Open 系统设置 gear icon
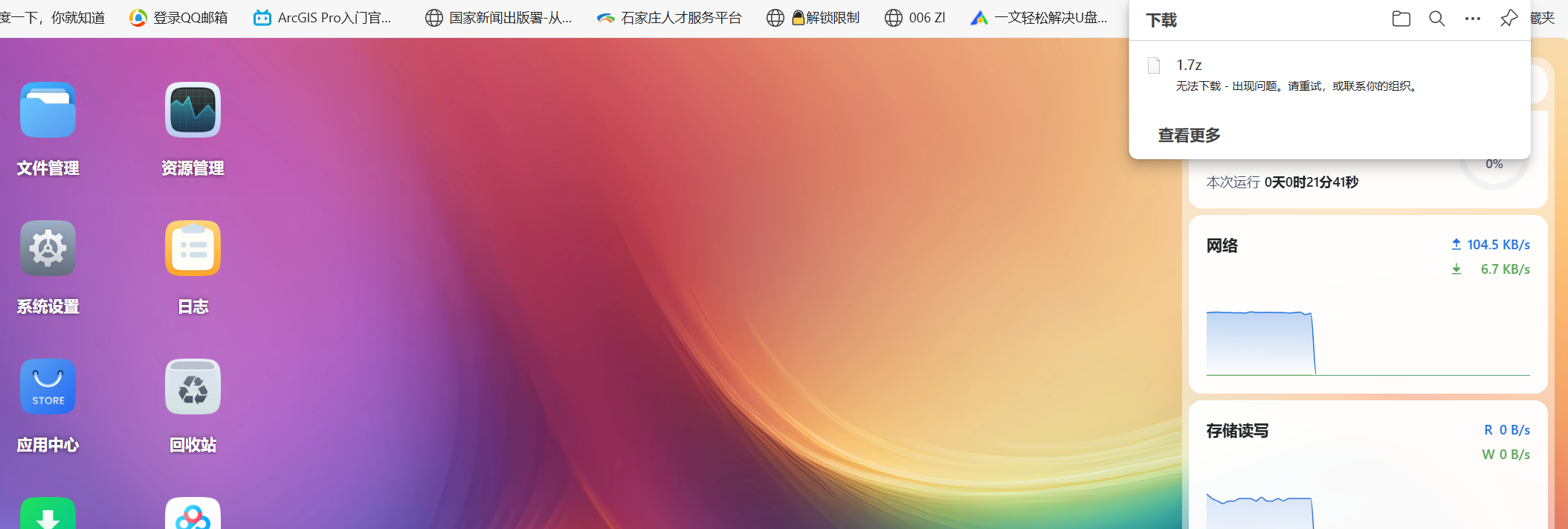 pos(48,249)
